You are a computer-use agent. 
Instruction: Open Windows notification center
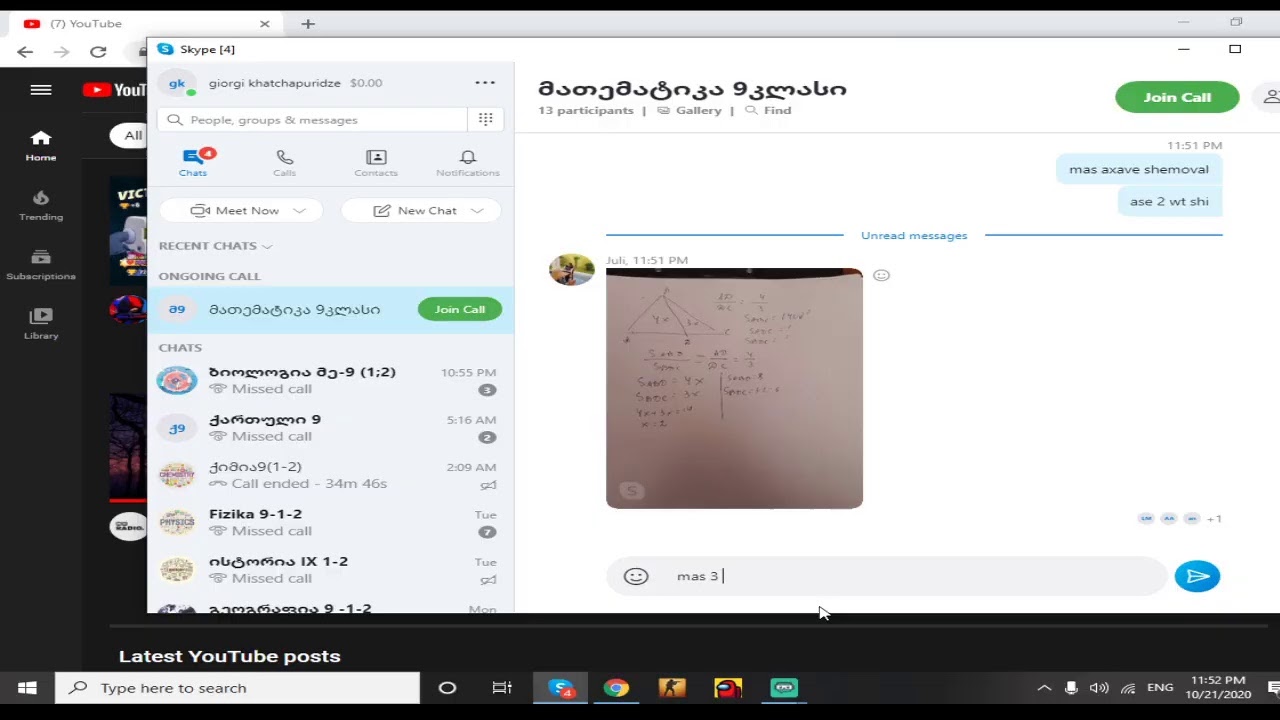point(1273,688)
